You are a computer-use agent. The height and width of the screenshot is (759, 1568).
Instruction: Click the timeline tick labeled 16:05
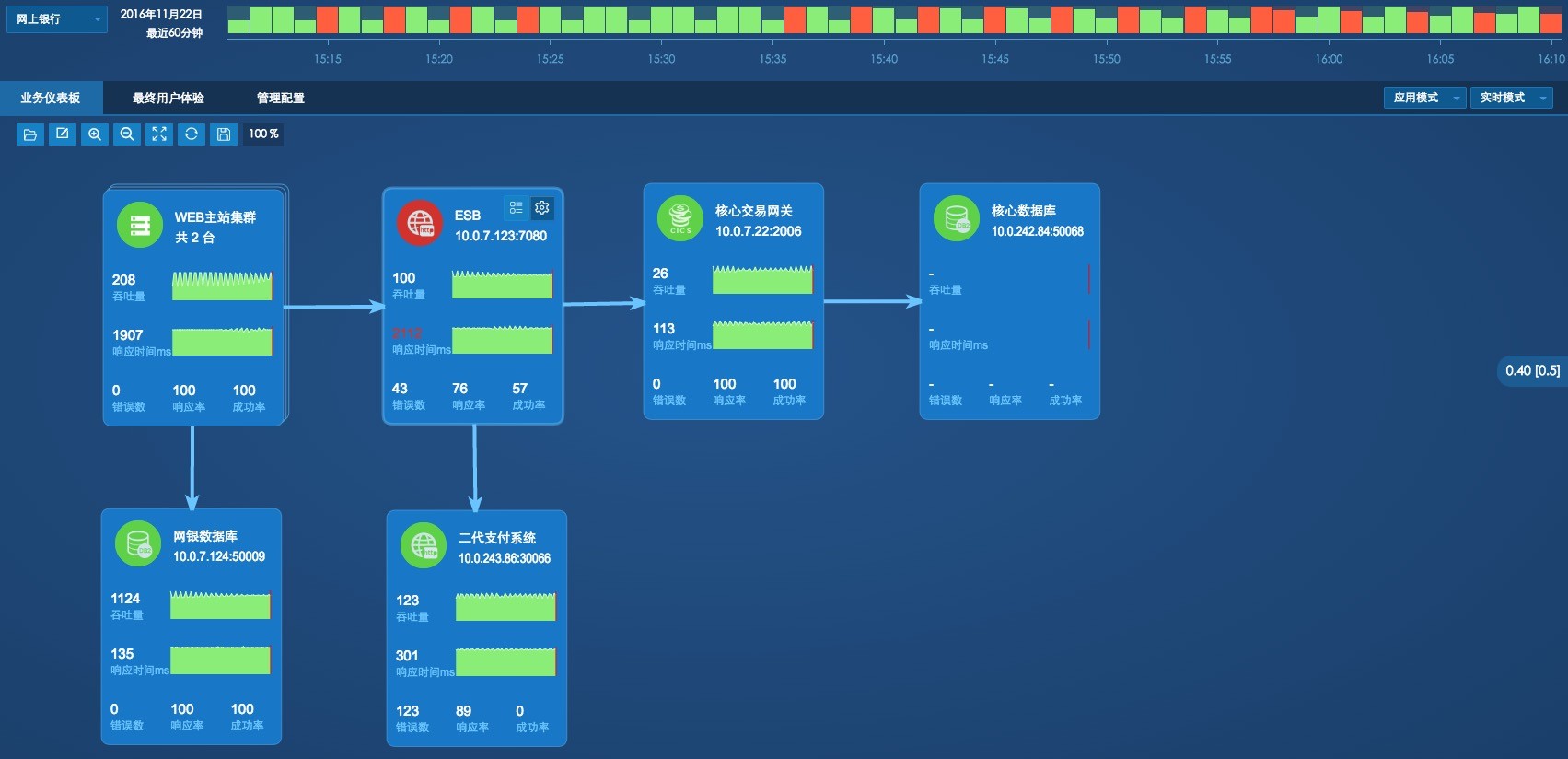(x=1440, y=59)
